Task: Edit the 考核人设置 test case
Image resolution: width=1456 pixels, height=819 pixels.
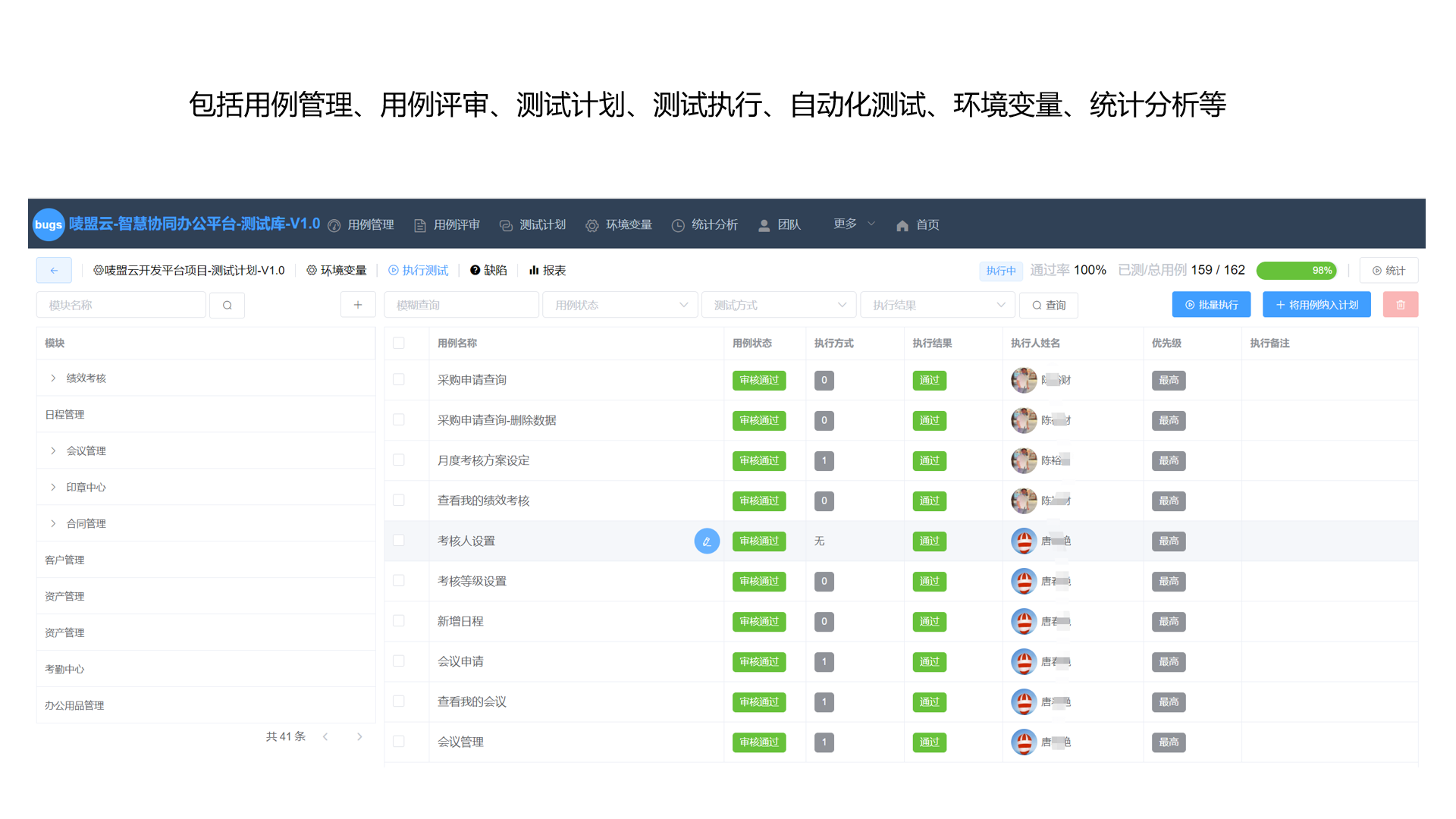Action: tap(707, 541)
